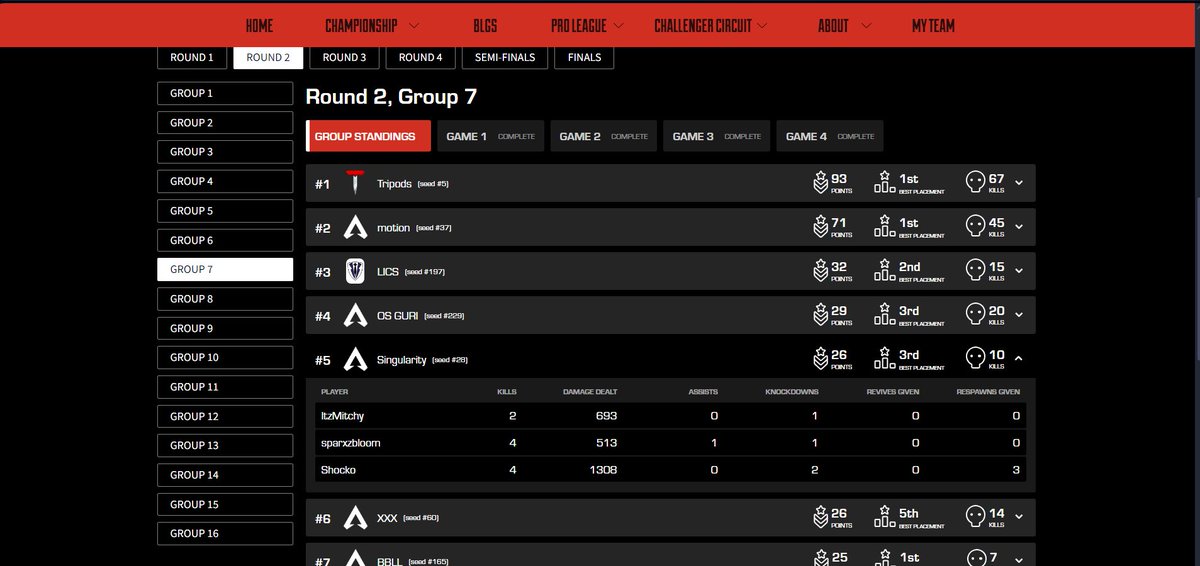Click the Tripods team logo icon
The image size is (1200, 566).
tap(354, 184)
